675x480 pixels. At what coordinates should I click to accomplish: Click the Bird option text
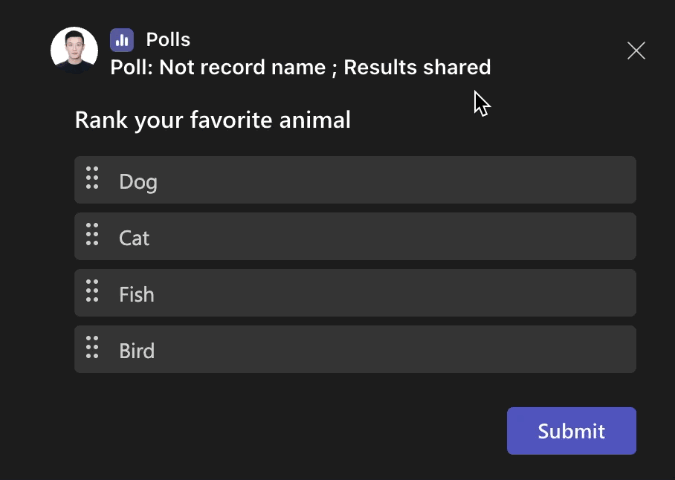coord(137,351)
